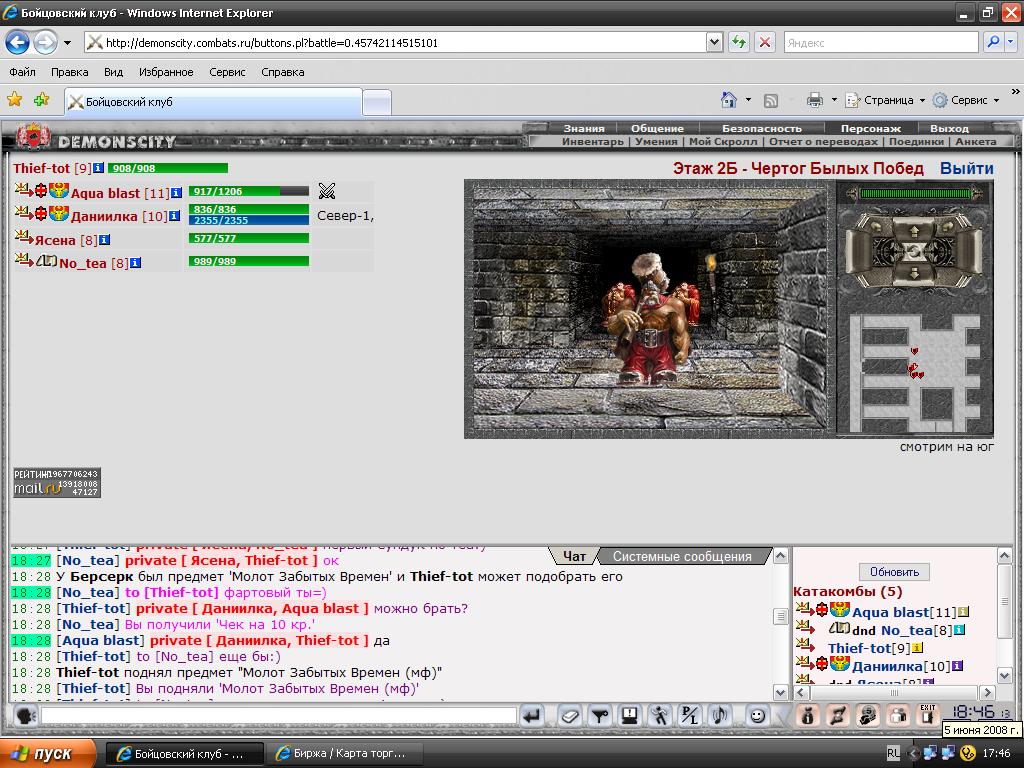The width and height of the screenshot is (1024, 768).
Task: Open the Страница toolbar dropdown
Action: pyautogui.click(x=885, y=100)
